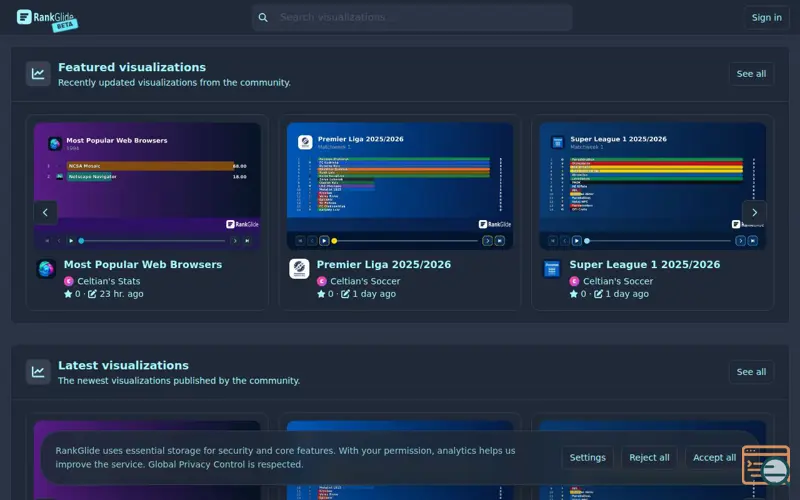Open the Most Popular Web Browsers title link

[143, 264]
